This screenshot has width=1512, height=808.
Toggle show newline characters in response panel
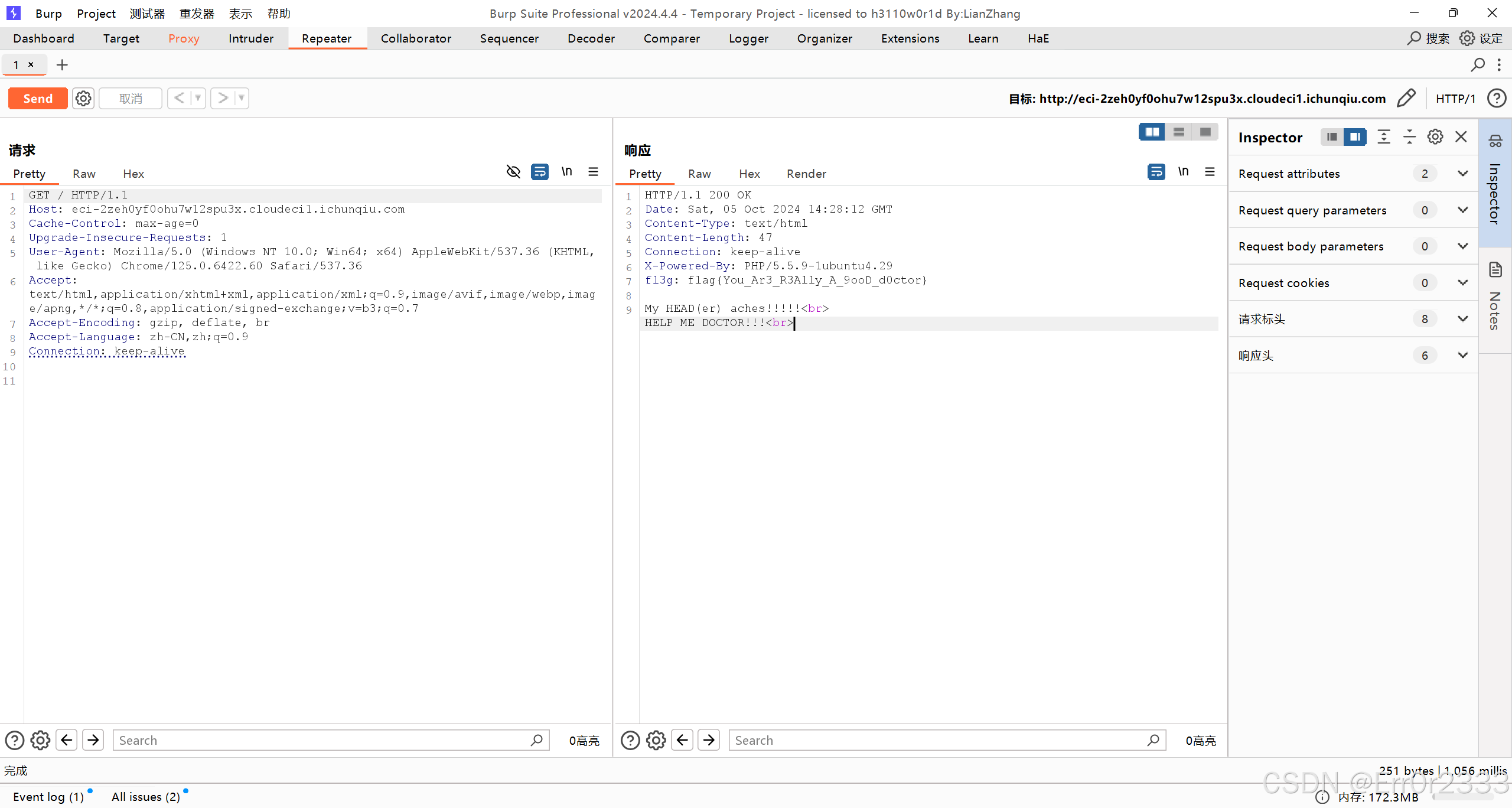pos(1183,172)
